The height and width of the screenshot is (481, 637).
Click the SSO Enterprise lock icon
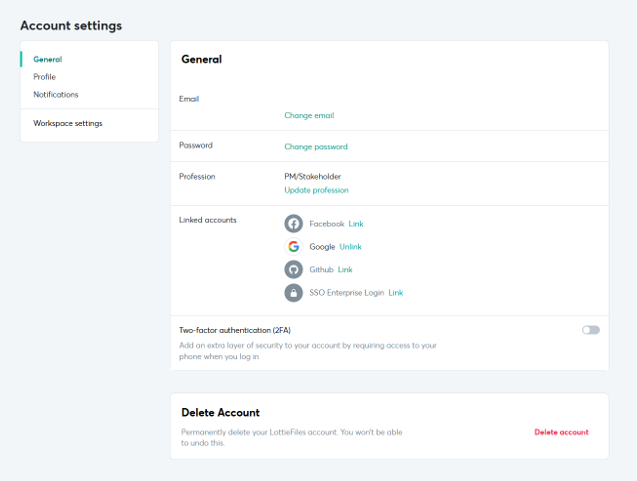click(293, 292)
